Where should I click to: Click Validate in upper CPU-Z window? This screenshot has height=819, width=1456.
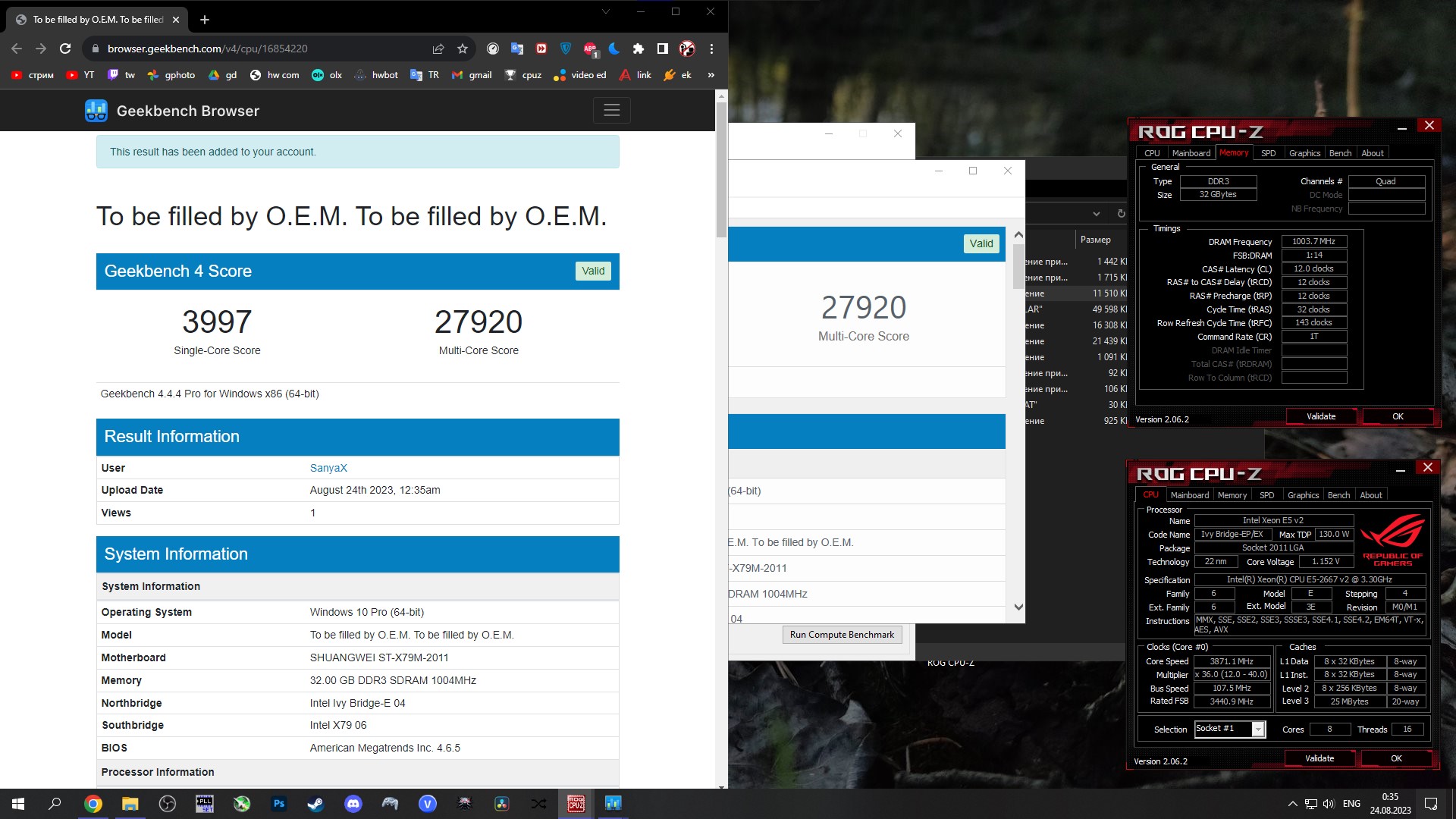click(x=1321, y=416)
